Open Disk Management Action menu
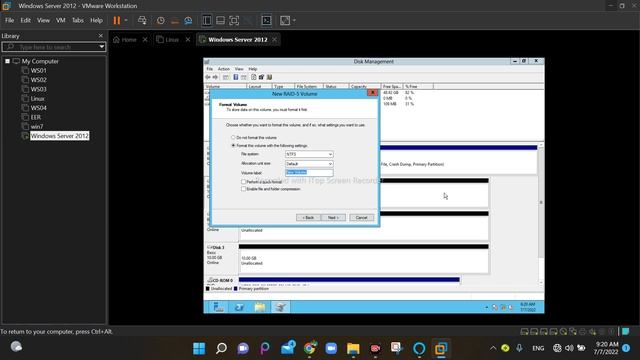Viewport: 640px width, 360px height. click(x=224, y=69)
